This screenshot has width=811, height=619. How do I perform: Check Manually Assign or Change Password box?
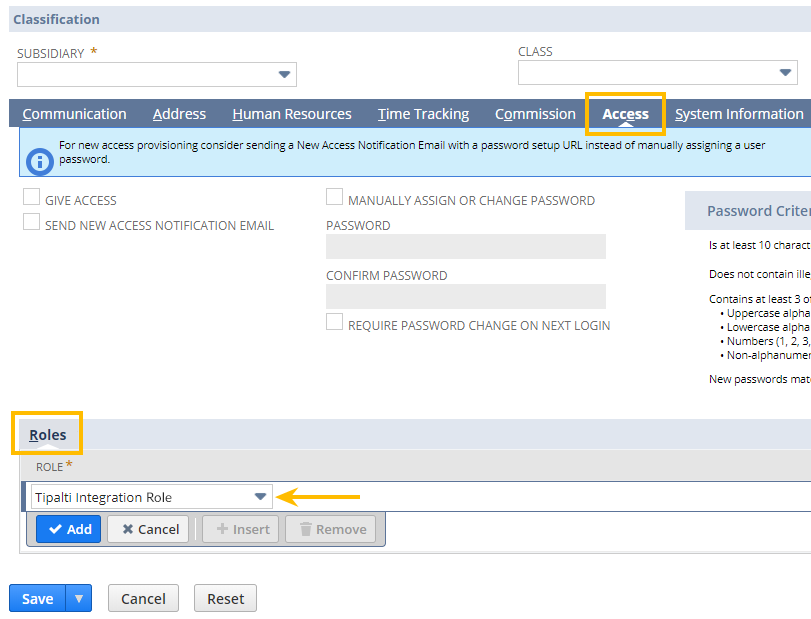(334, 197)
